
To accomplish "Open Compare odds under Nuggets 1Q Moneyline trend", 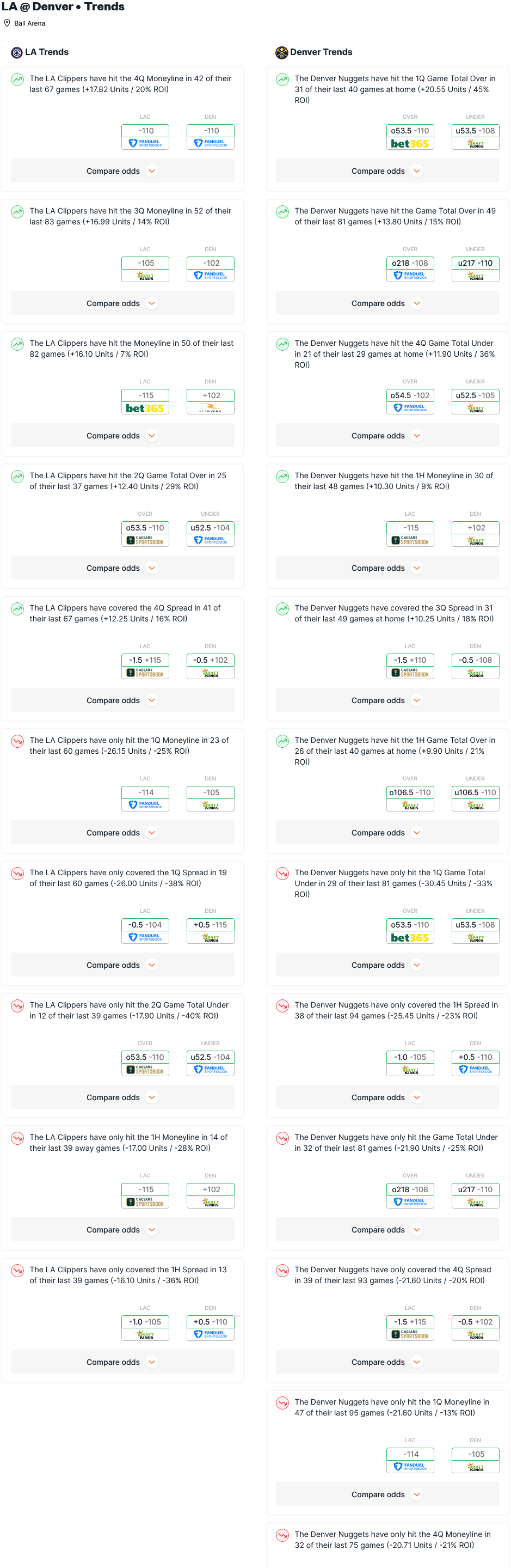I will 387,1494.
